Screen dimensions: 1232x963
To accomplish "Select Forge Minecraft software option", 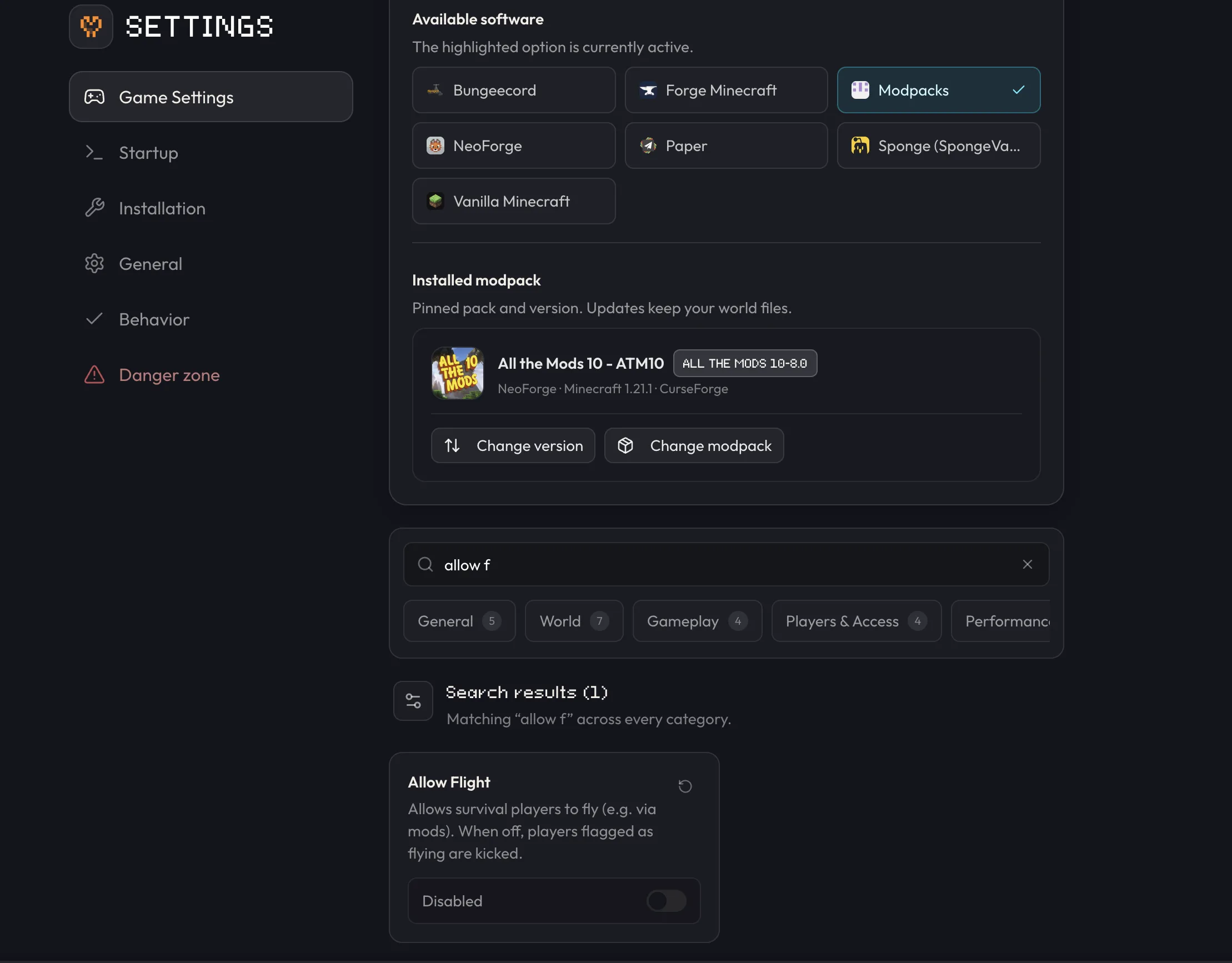I will tap(726, 91).
